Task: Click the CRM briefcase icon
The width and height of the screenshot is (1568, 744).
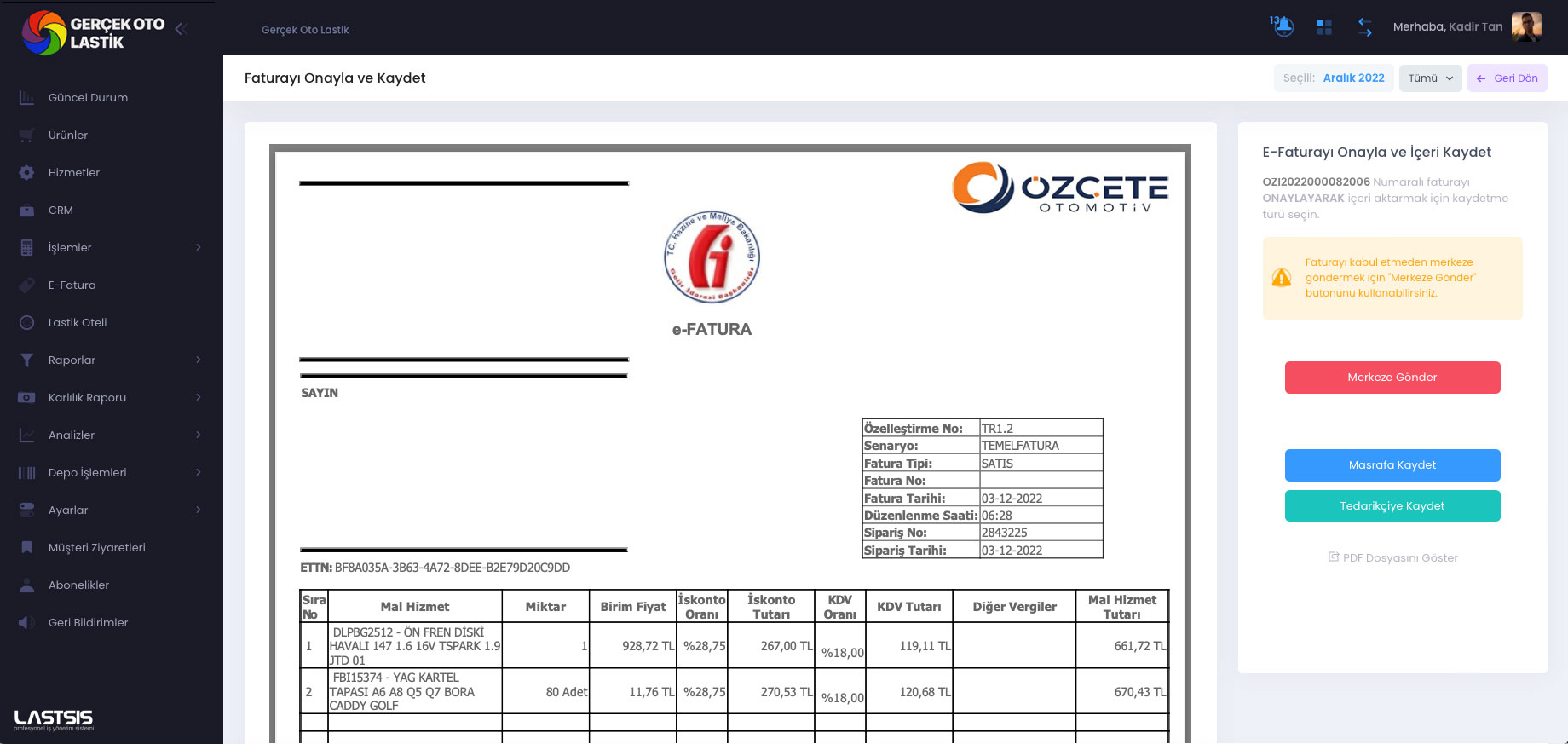Action: pyautogui.click(x=26, y=210)
